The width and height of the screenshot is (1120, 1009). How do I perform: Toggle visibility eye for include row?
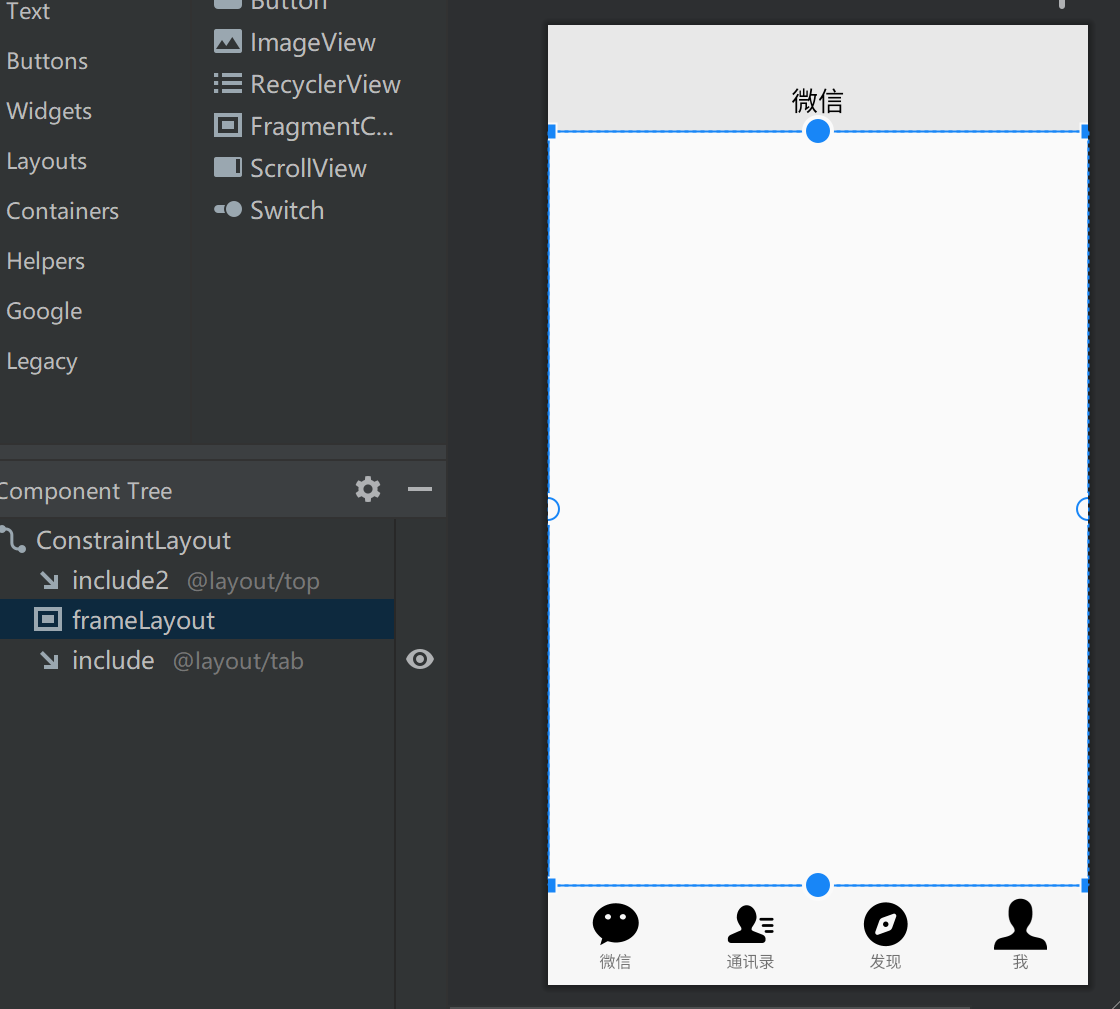(x=420, y=659)
